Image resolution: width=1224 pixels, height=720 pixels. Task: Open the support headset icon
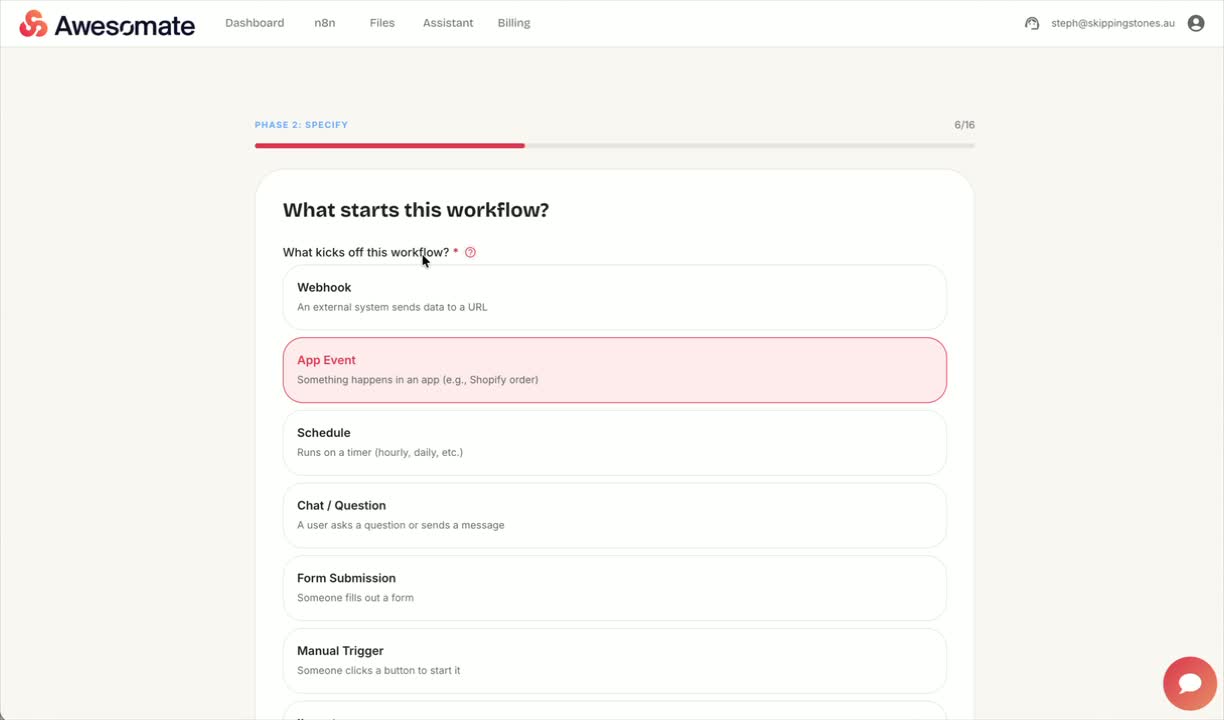pos(1032,23)
